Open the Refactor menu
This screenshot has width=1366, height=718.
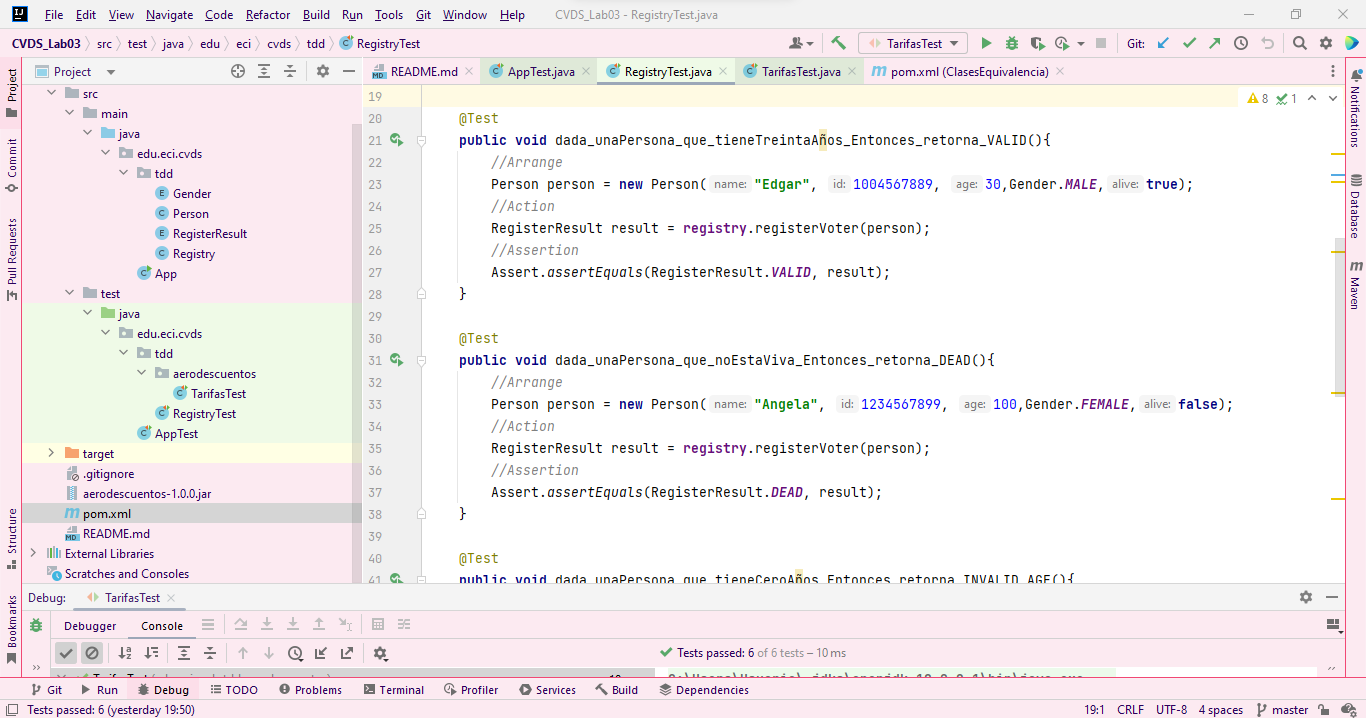(268, 15)
